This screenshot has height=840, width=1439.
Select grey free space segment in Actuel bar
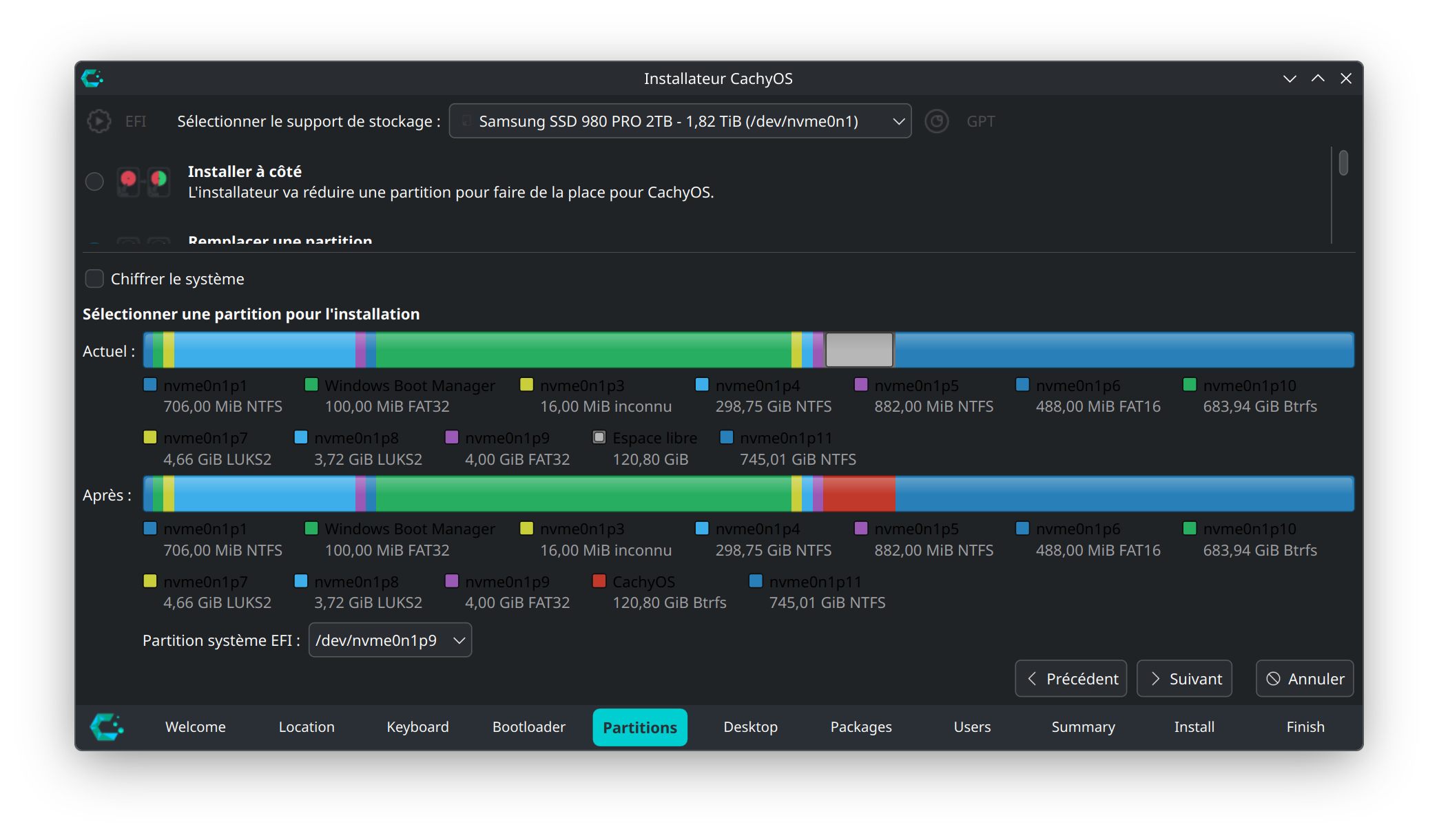(859, 350)
